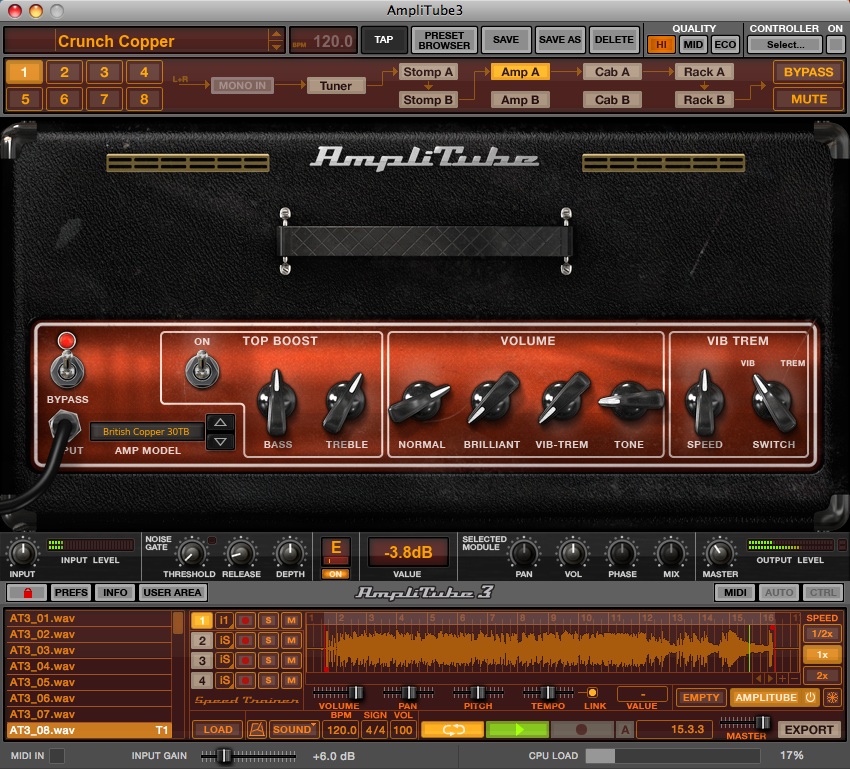Zoom out waveform with minus icon

click(x=794, y=678)
